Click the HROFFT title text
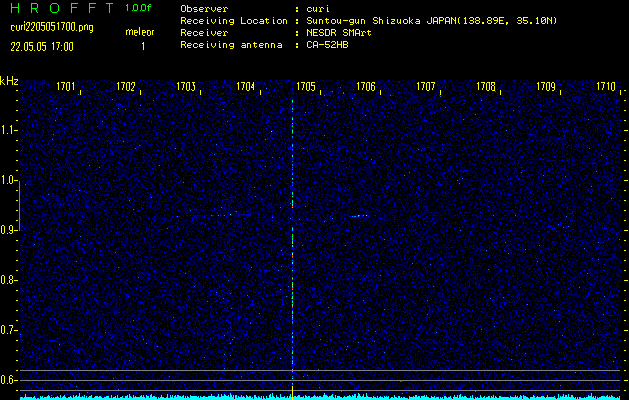The width and height of the screenshot is (629, 400). 58,8
